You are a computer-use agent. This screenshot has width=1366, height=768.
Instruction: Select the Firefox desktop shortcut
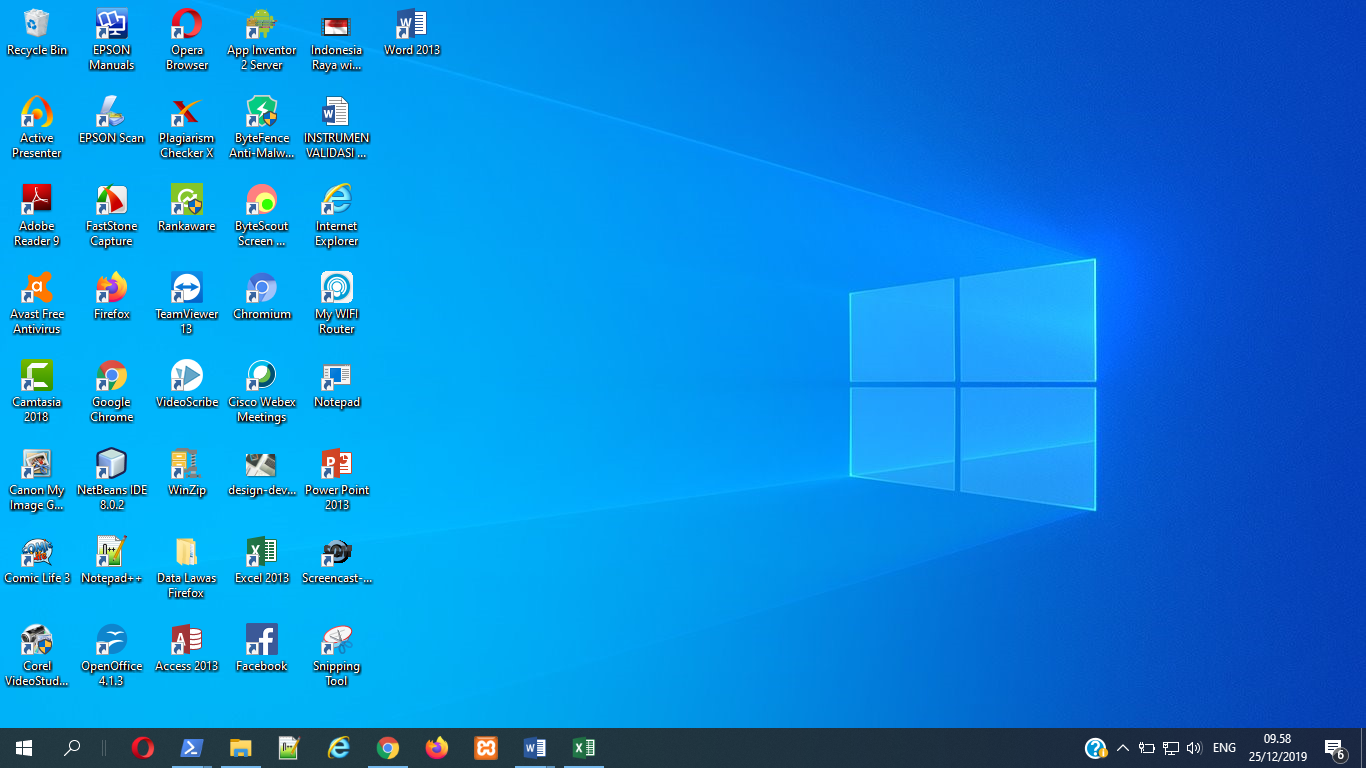[111, 296]
